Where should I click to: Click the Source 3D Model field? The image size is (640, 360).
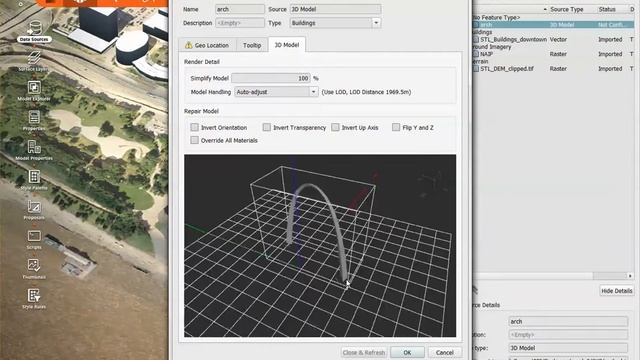coord(336,9)
